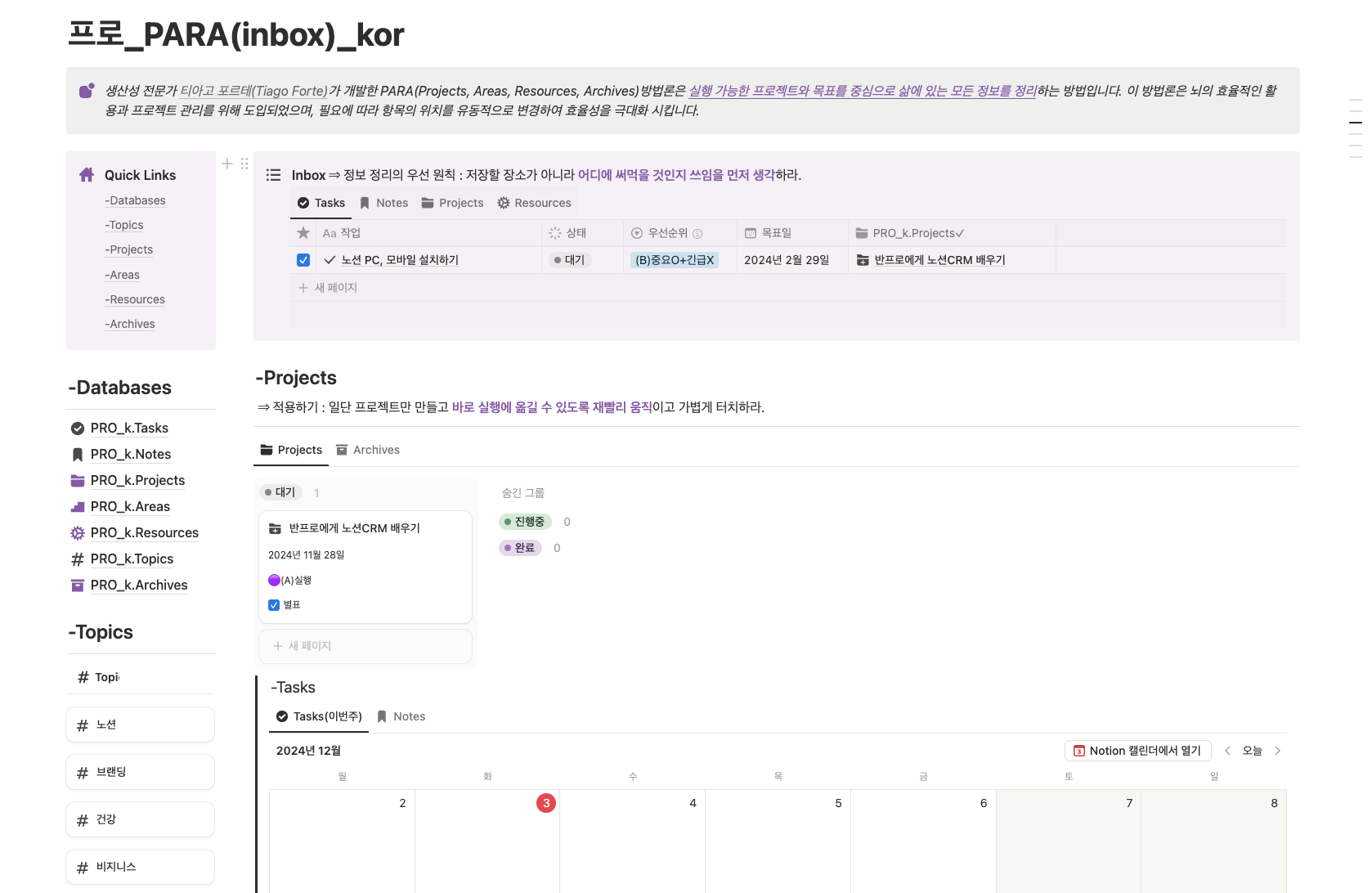Open PRO_k.Resources gear icon database
The height and width of the screenshot is (893, 1372).
pos(78,533)
